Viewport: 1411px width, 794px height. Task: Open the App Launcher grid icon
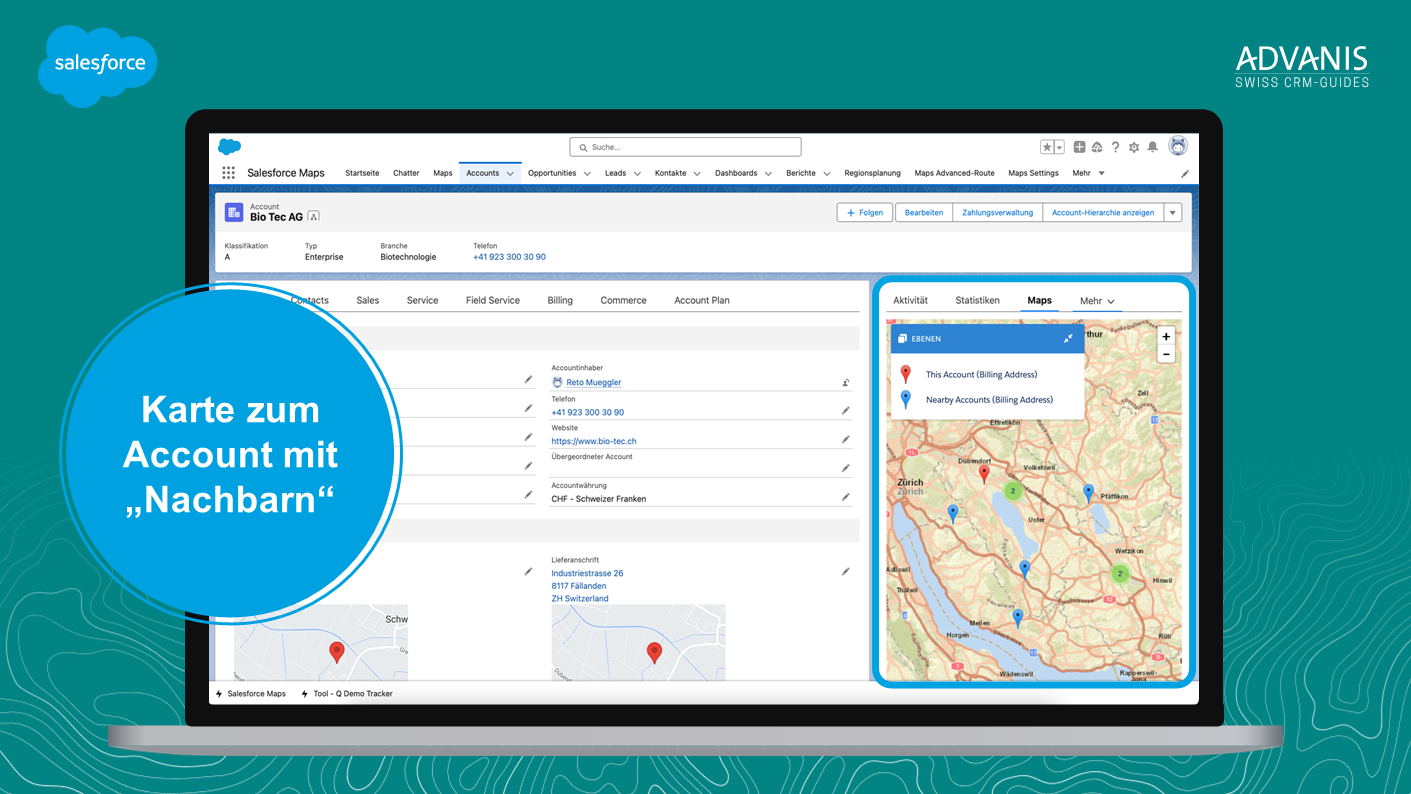pos(228,173)
